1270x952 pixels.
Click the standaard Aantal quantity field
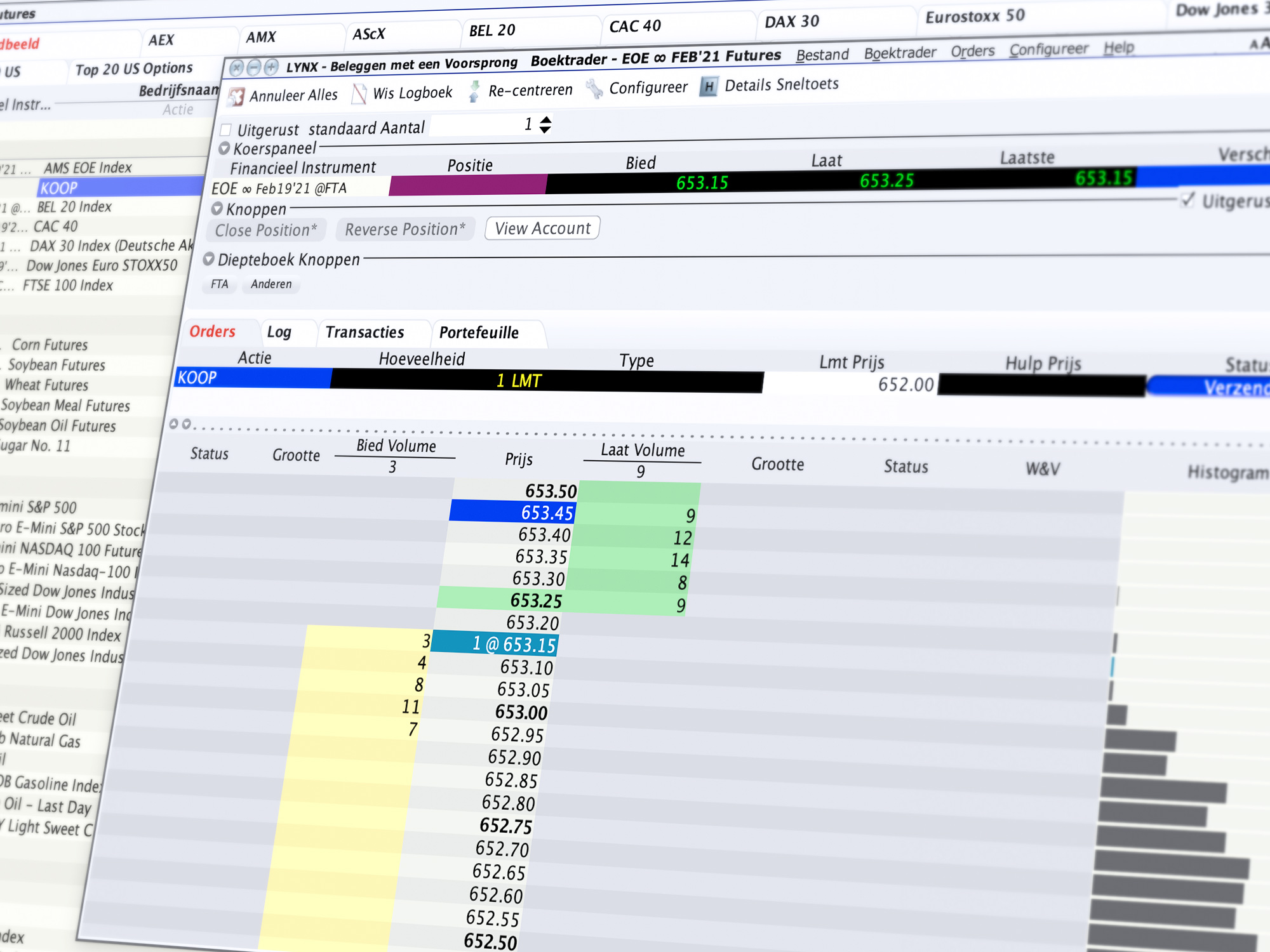click(x=483, y=125)
